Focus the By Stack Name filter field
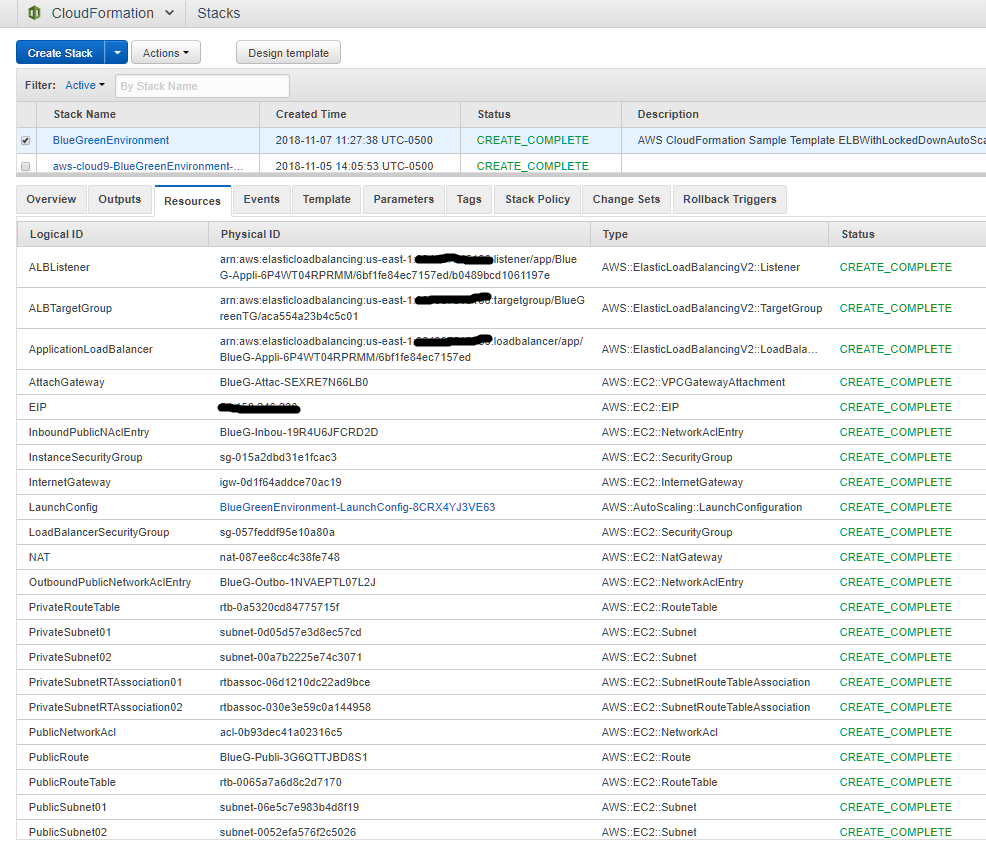This screenshot has width=986, height=845. click(202, 86)
